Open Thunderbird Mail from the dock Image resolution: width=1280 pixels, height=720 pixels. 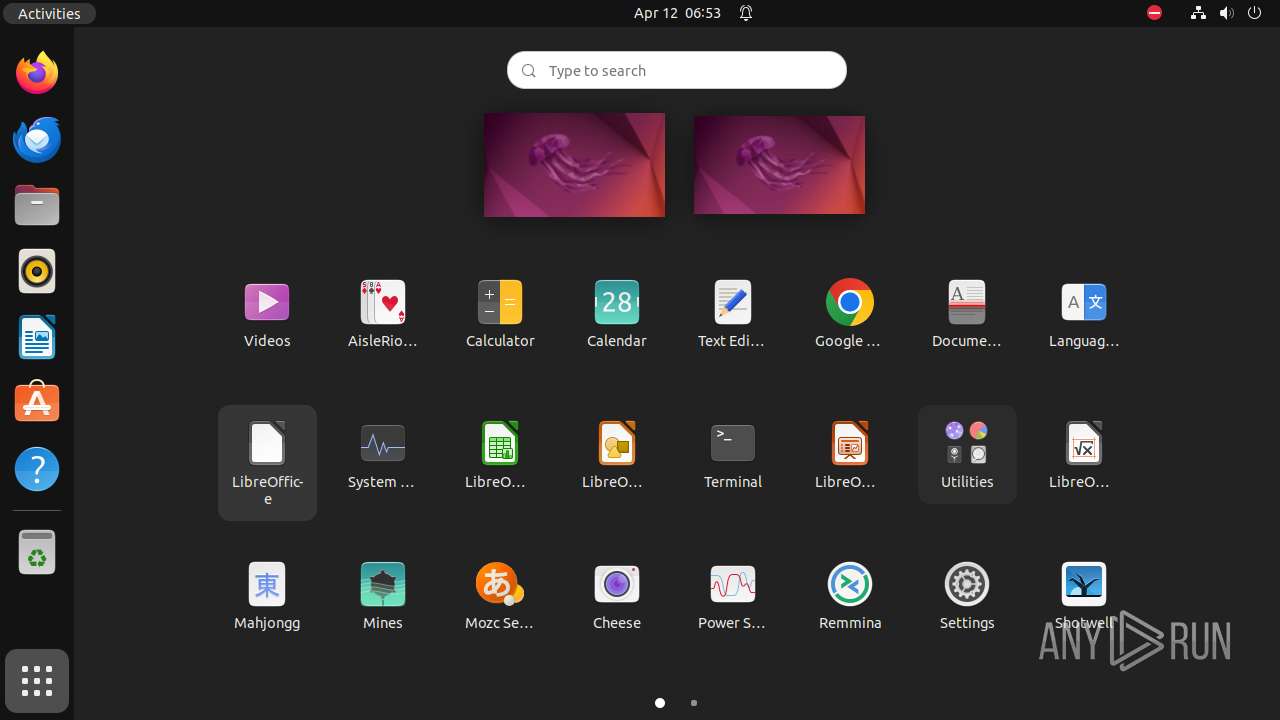(37, 139)
